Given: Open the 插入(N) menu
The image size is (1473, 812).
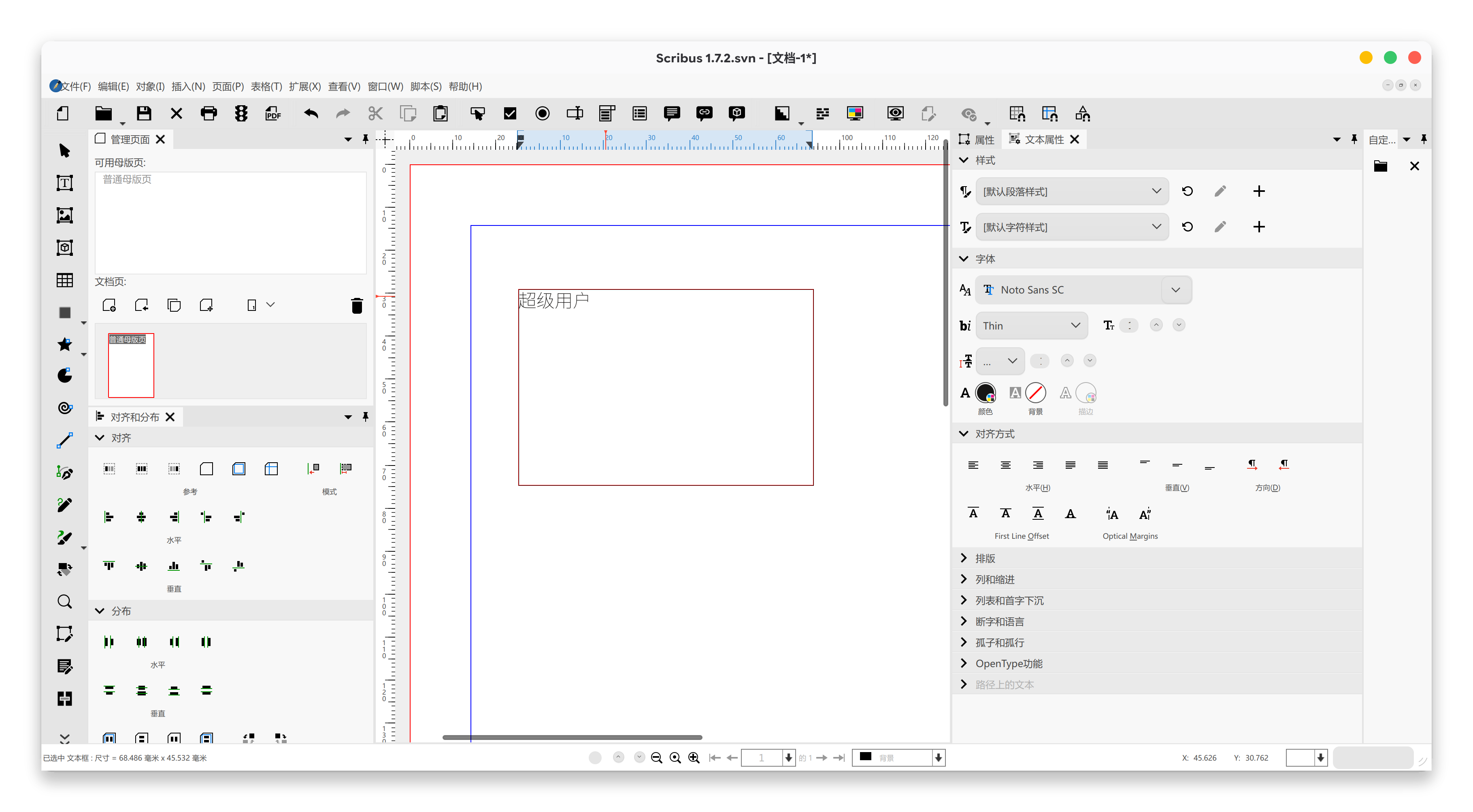Looking at the screenshot, I should (188, 86).
